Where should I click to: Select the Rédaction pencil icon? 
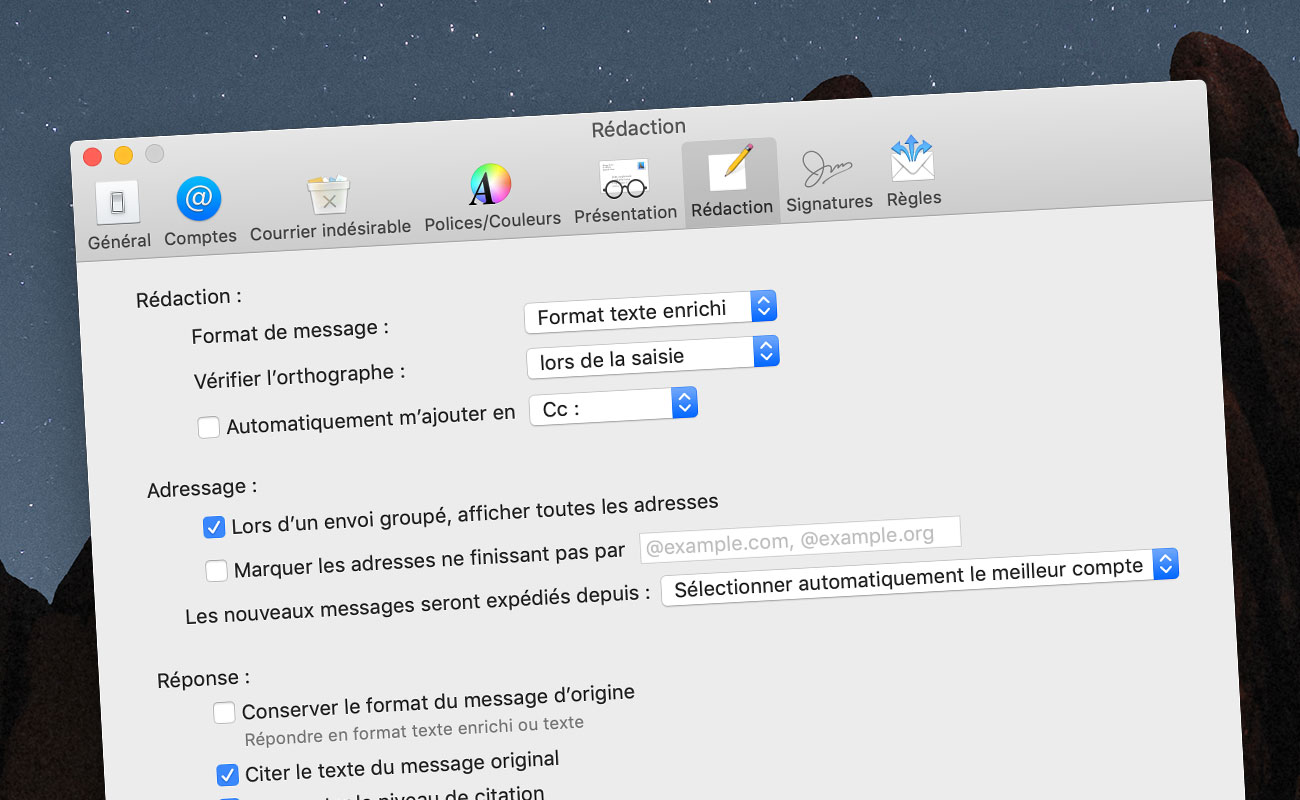pos(731,169)
